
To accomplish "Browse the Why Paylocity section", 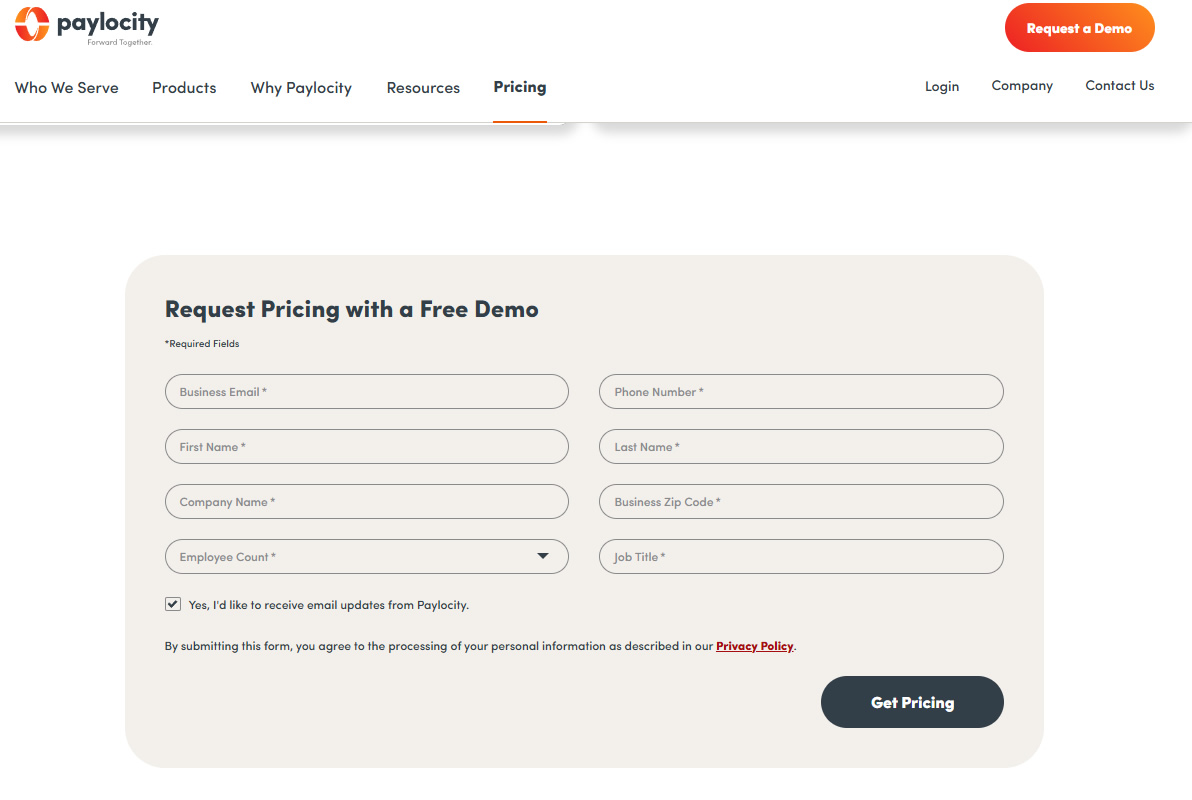I will pos(301,88).
